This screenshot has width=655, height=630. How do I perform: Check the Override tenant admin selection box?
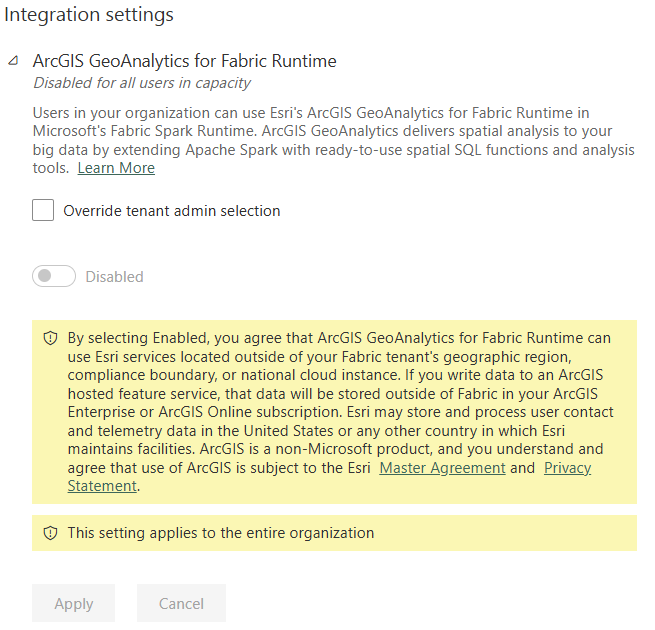click(43, 210)
